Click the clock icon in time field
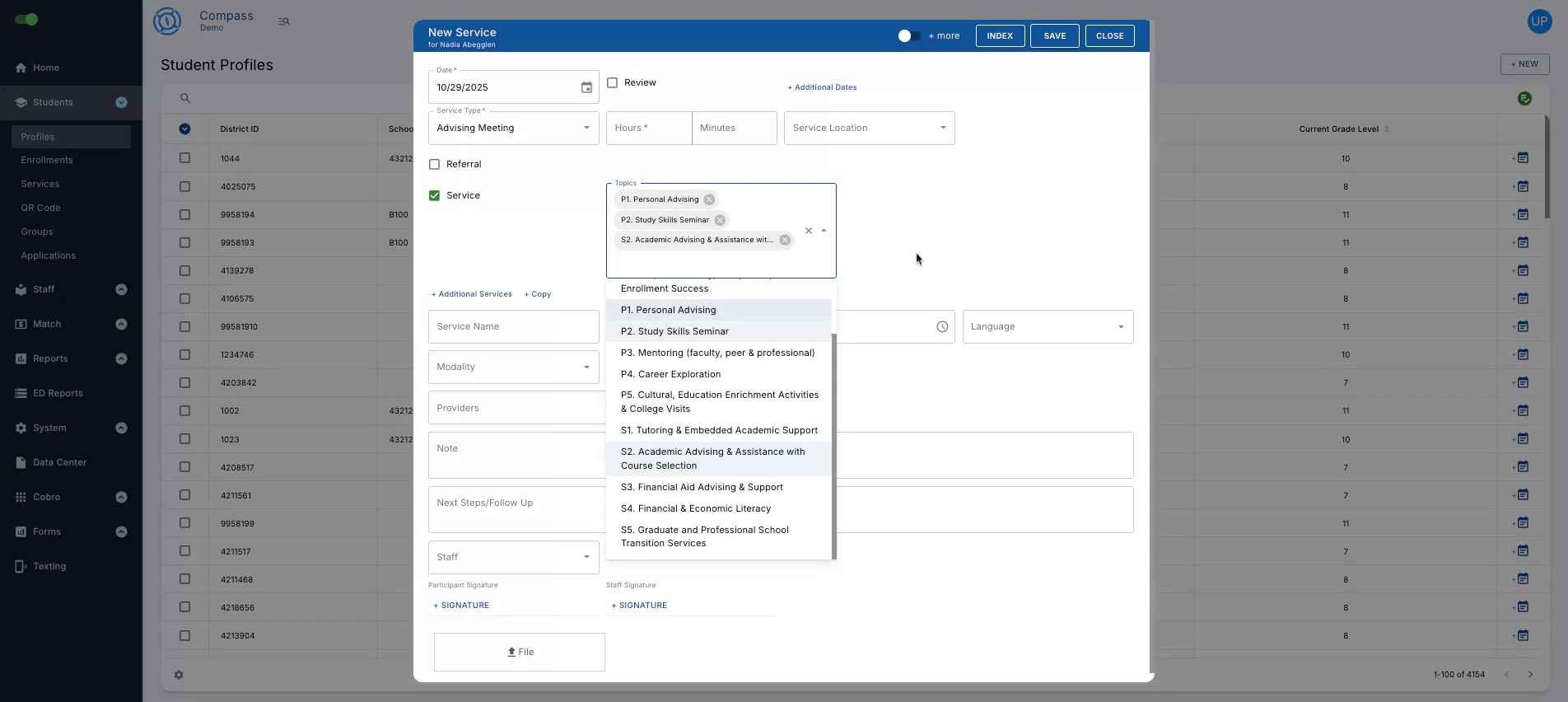Viewport: 1568px width, 702px height. (x=942, y=327)
